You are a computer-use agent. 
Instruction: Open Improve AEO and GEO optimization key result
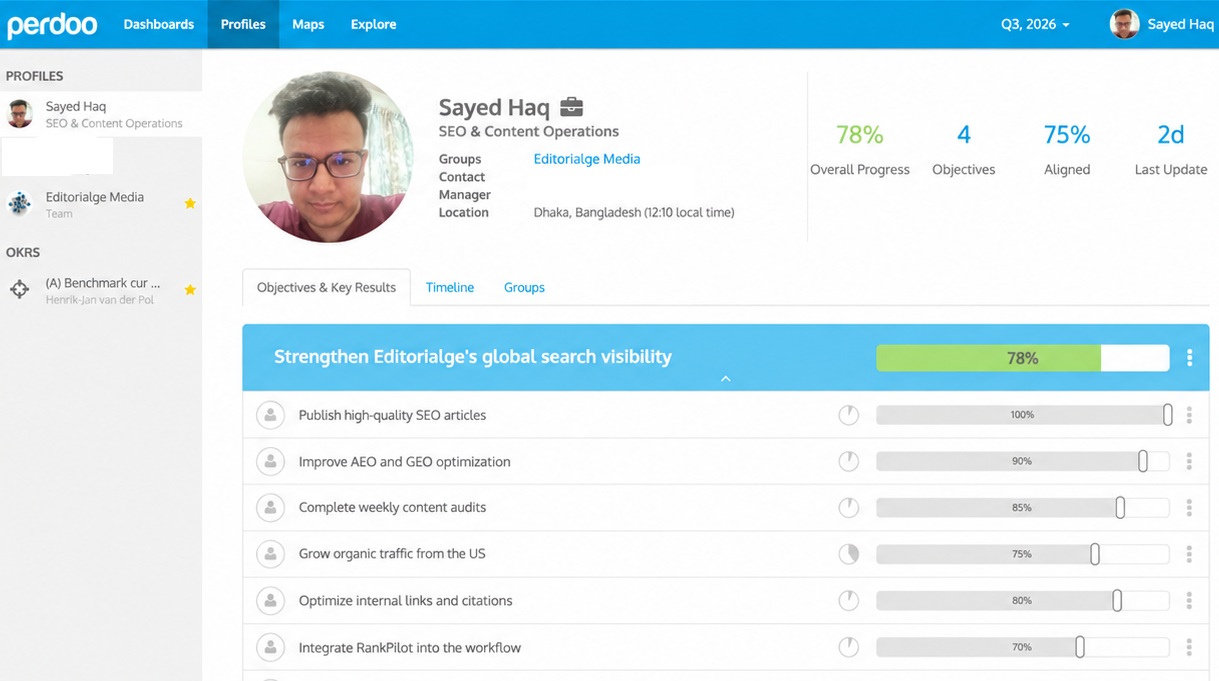(x=404, y=462)
